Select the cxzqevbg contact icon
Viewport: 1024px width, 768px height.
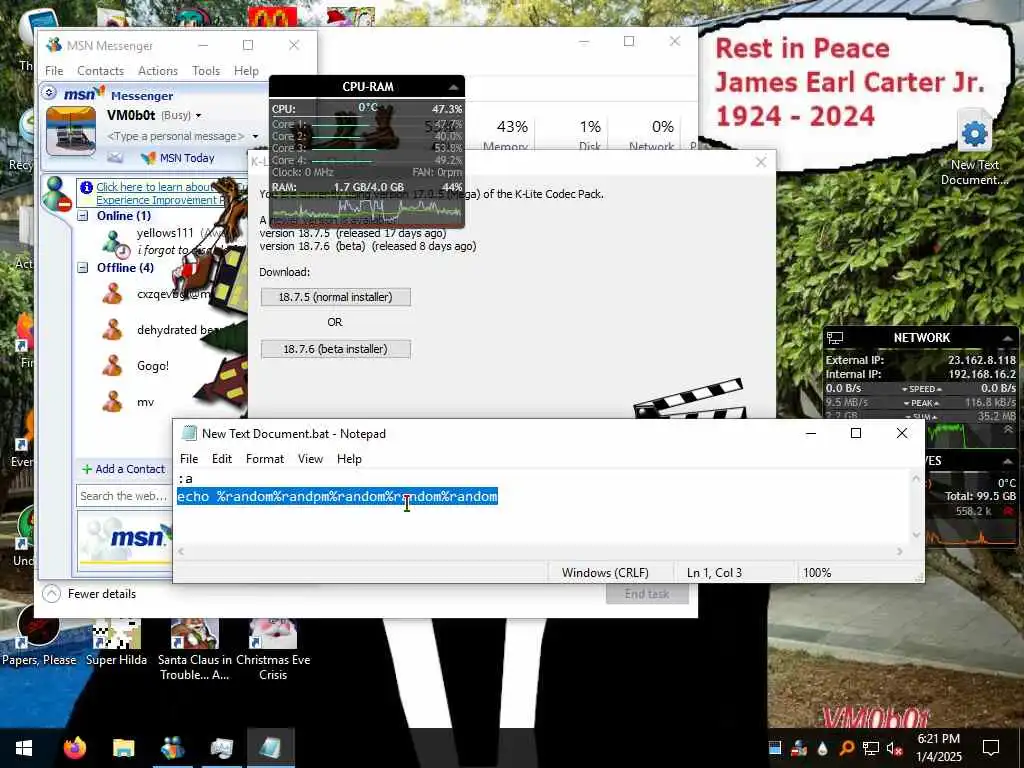point(113,294)
